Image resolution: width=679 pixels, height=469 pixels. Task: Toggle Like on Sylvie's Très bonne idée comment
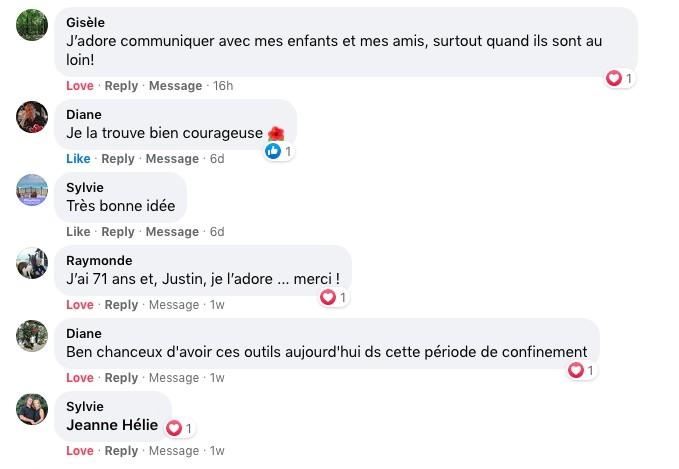78,232
